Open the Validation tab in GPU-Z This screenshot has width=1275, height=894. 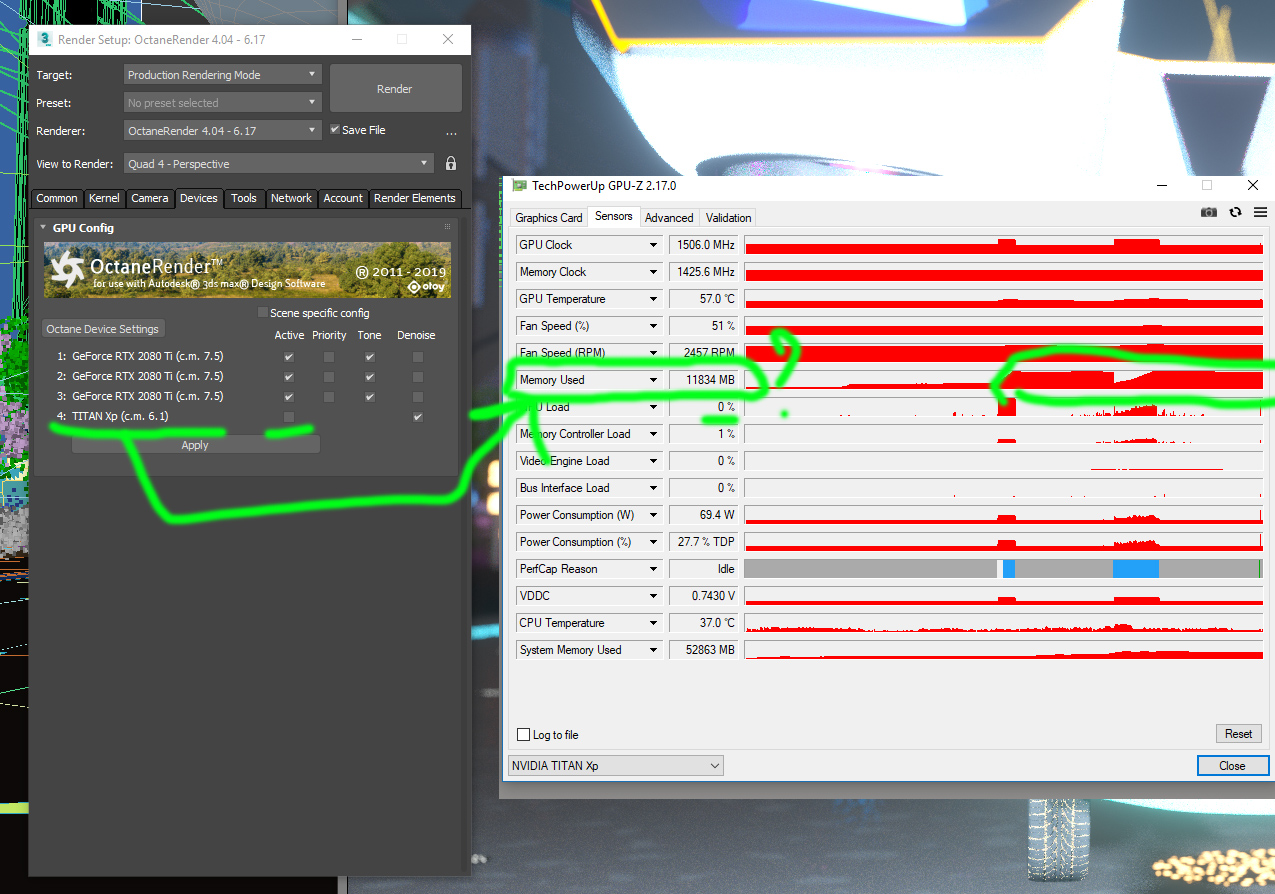click(x=728, y=218)
